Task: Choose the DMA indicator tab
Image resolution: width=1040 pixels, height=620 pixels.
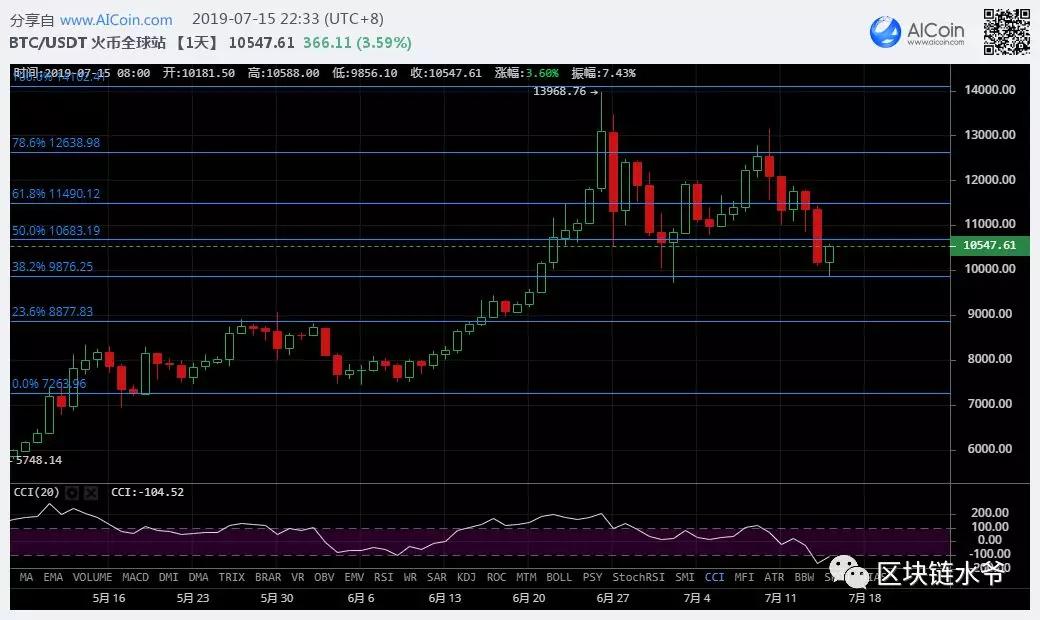Action: point(198,577)
